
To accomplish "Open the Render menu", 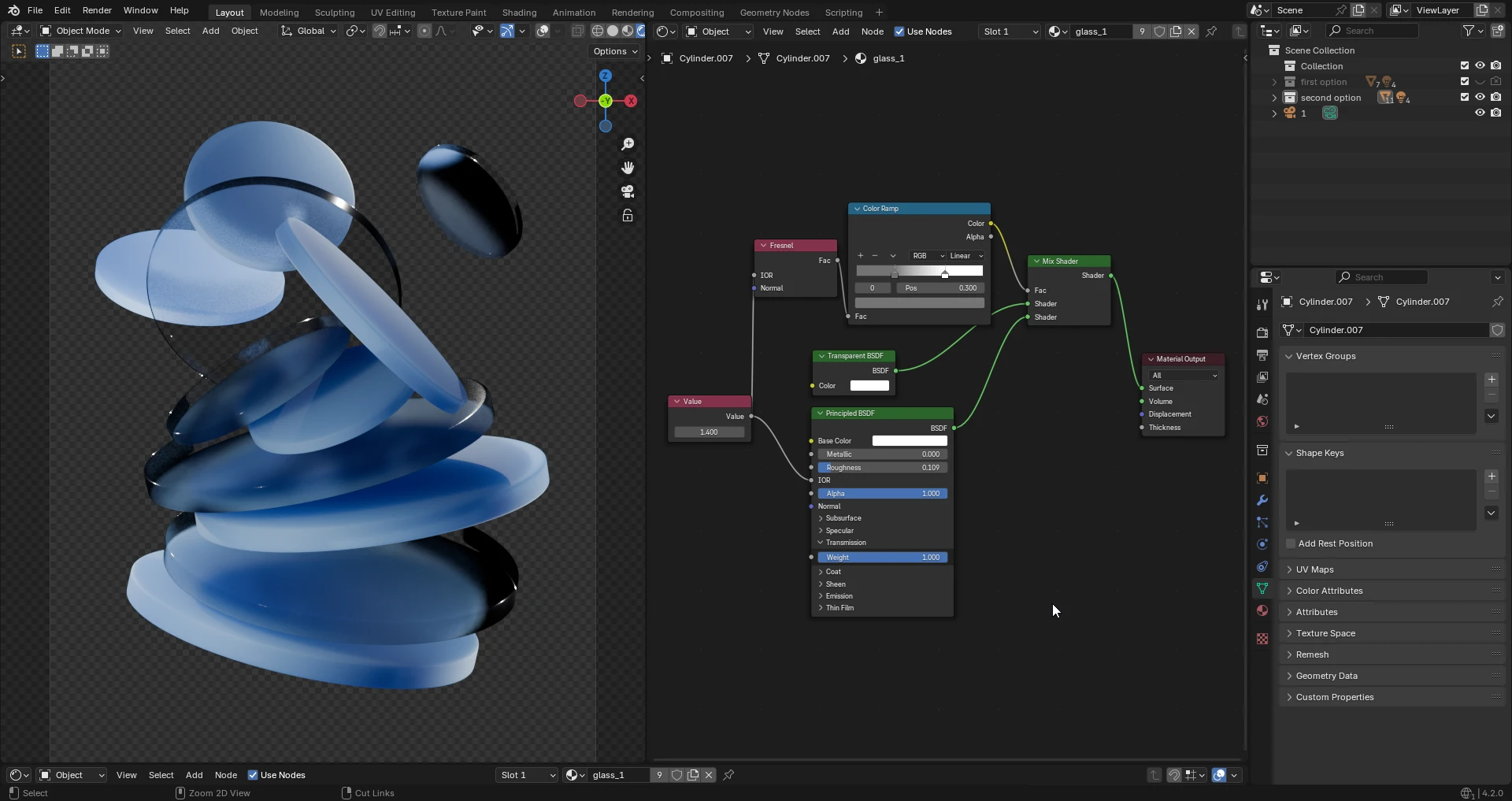I will 97,10.
